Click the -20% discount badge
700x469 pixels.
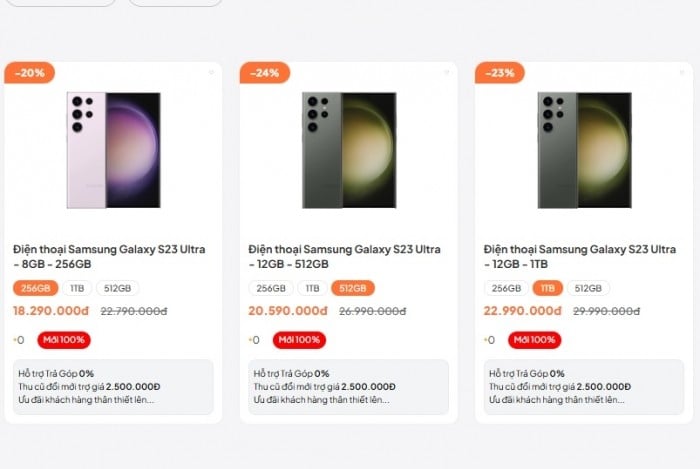30,73
